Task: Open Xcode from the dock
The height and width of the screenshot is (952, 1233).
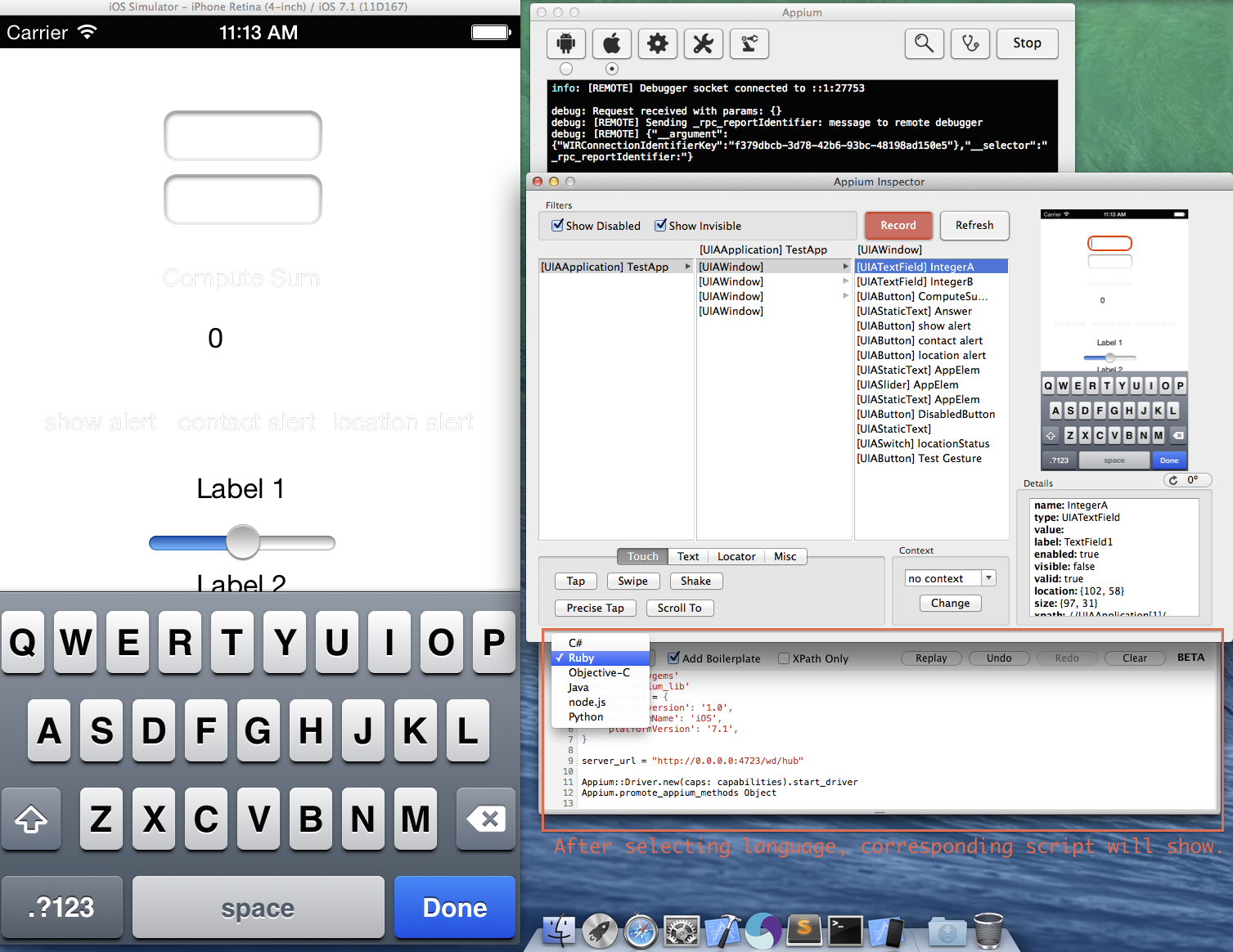Action: pos(722,931)
